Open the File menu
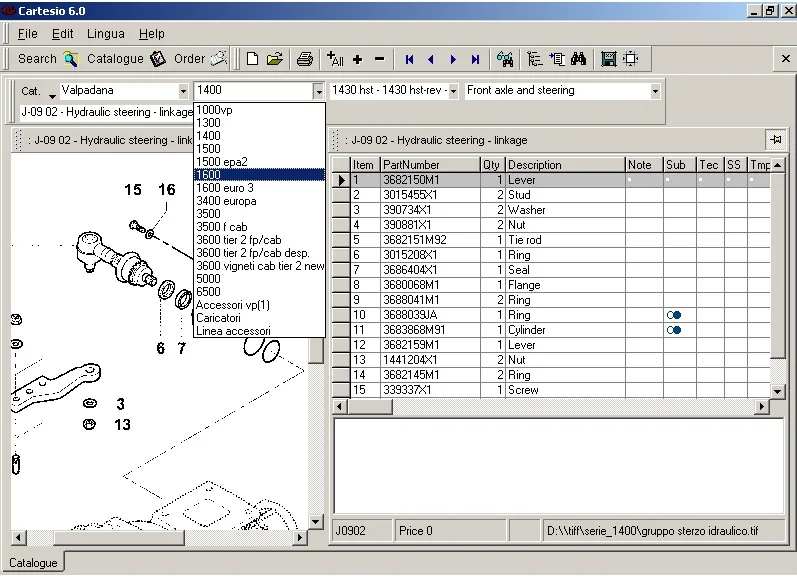The width and height of the screenshot is (797, 579). 27,34
